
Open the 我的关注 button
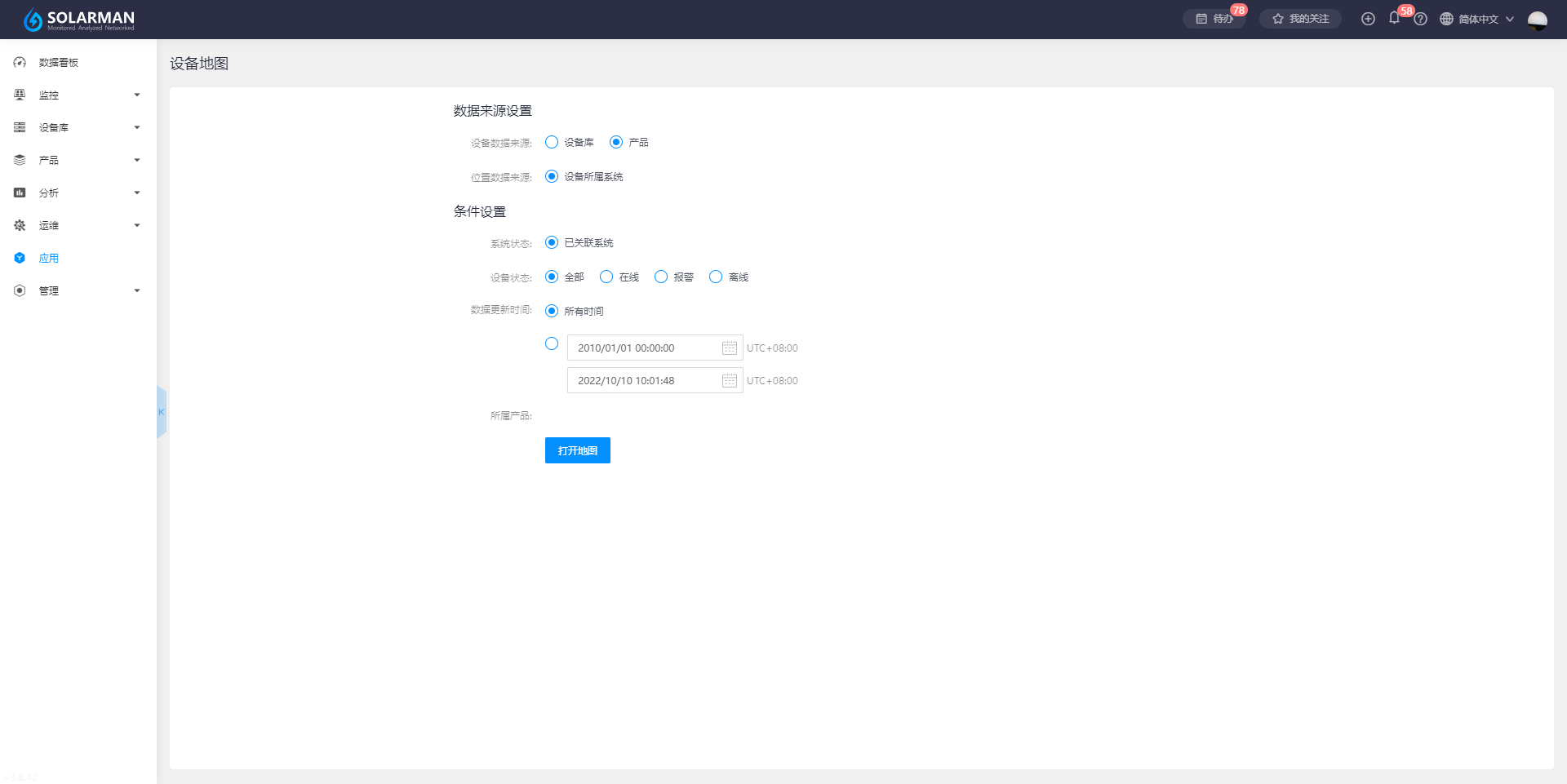(1300, 19)
